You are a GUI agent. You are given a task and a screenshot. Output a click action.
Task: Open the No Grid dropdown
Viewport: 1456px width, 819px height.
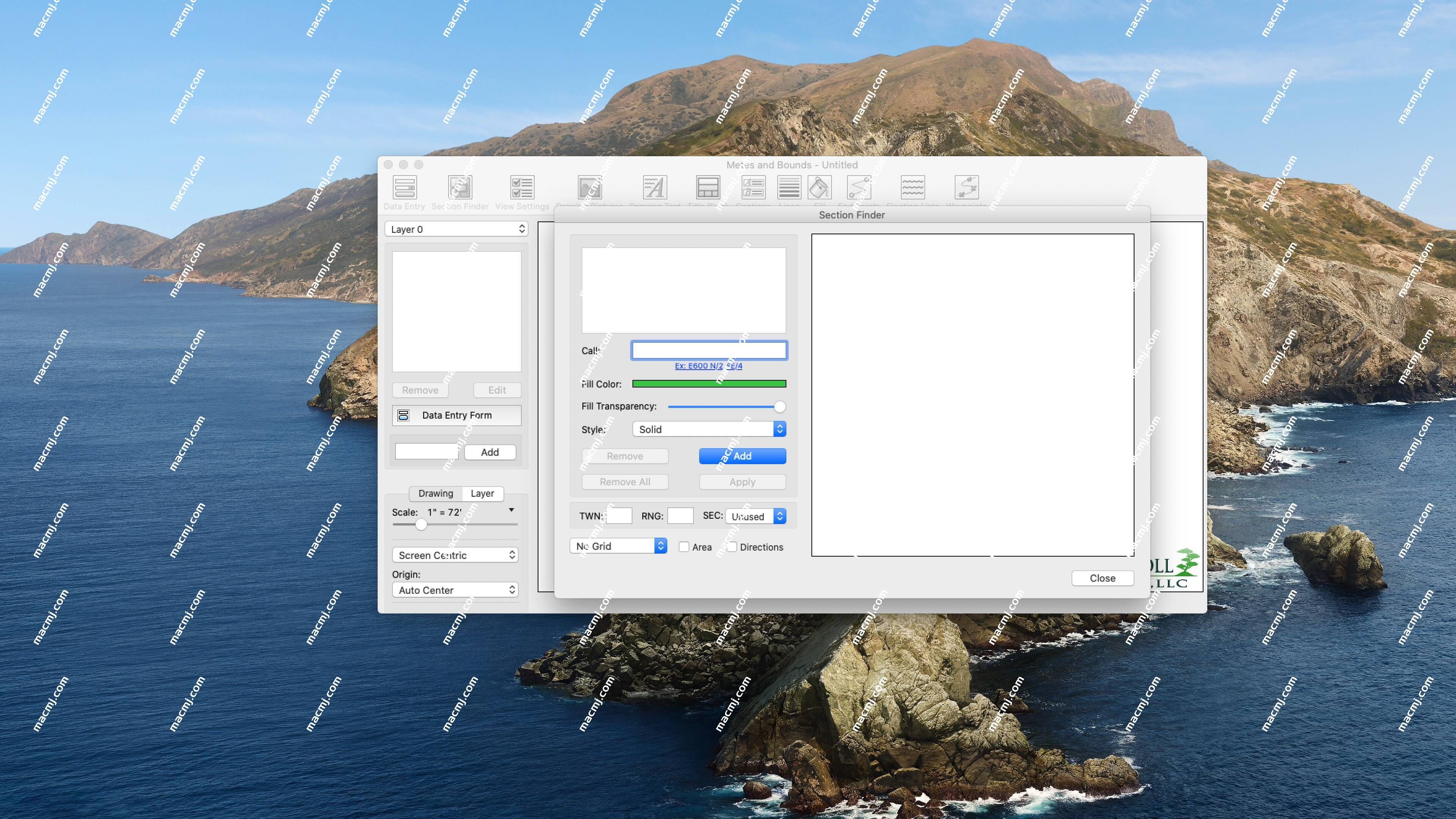tap(618, 546)
